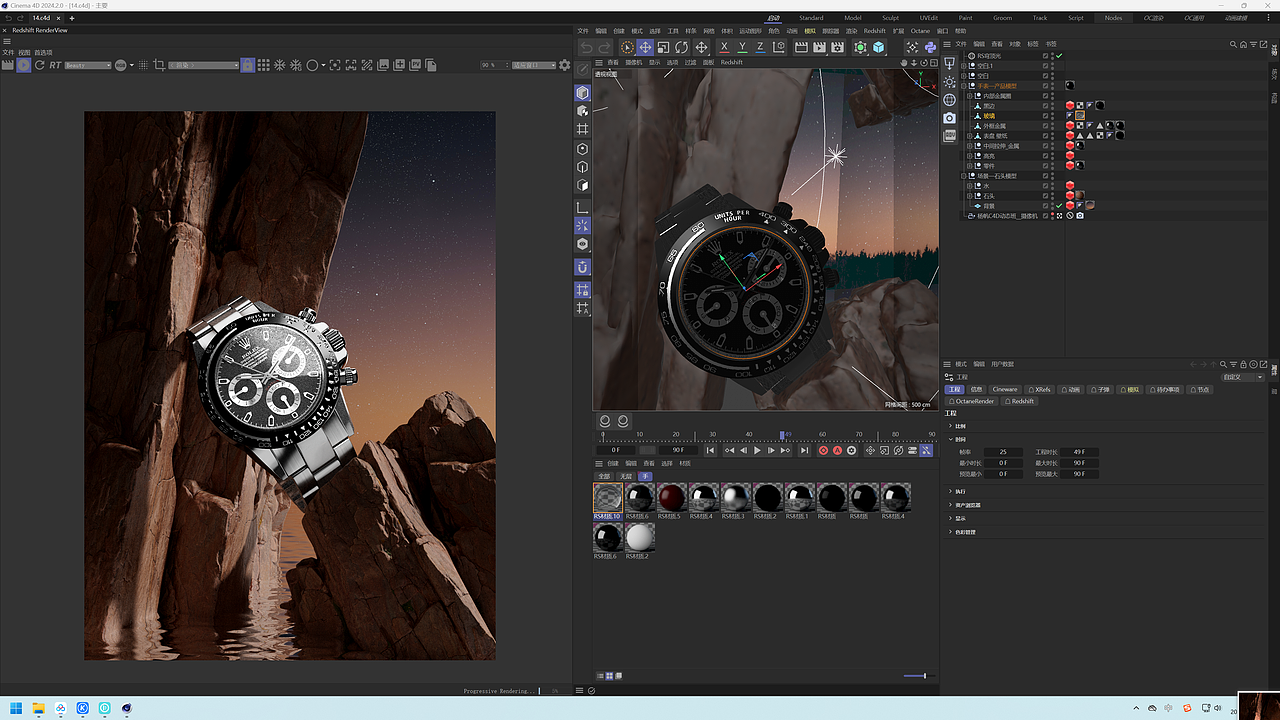The height and width of the screenshot is (720, 1280).
Task: Click the globe icon beside the Object Manager
Action: coord(949,100)
